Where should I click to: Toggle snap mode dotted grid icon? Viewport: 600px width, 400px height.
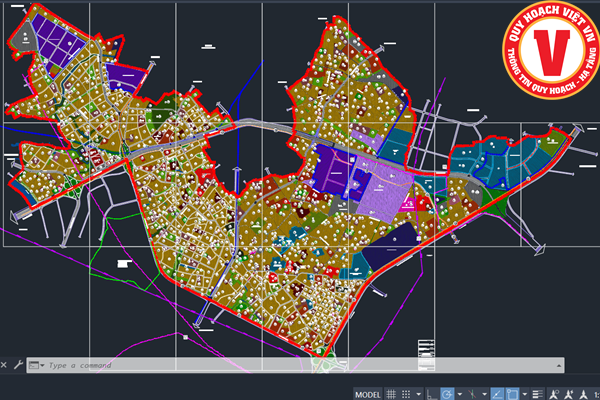coord(405,394)
